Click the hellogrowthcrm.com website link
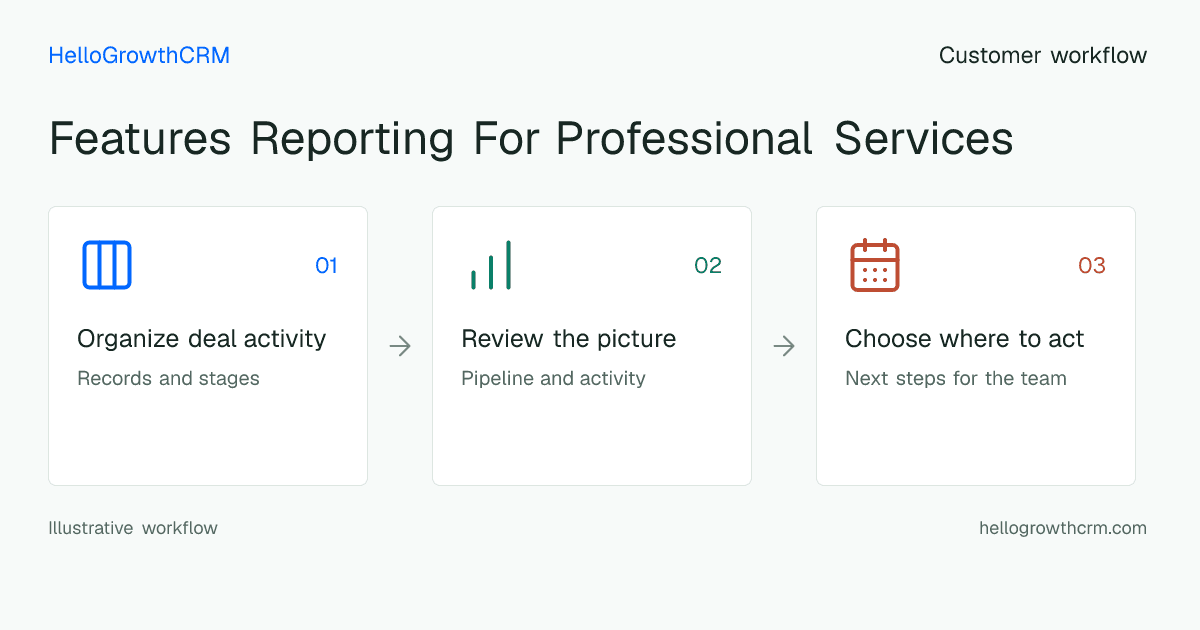 point(1063,528)
